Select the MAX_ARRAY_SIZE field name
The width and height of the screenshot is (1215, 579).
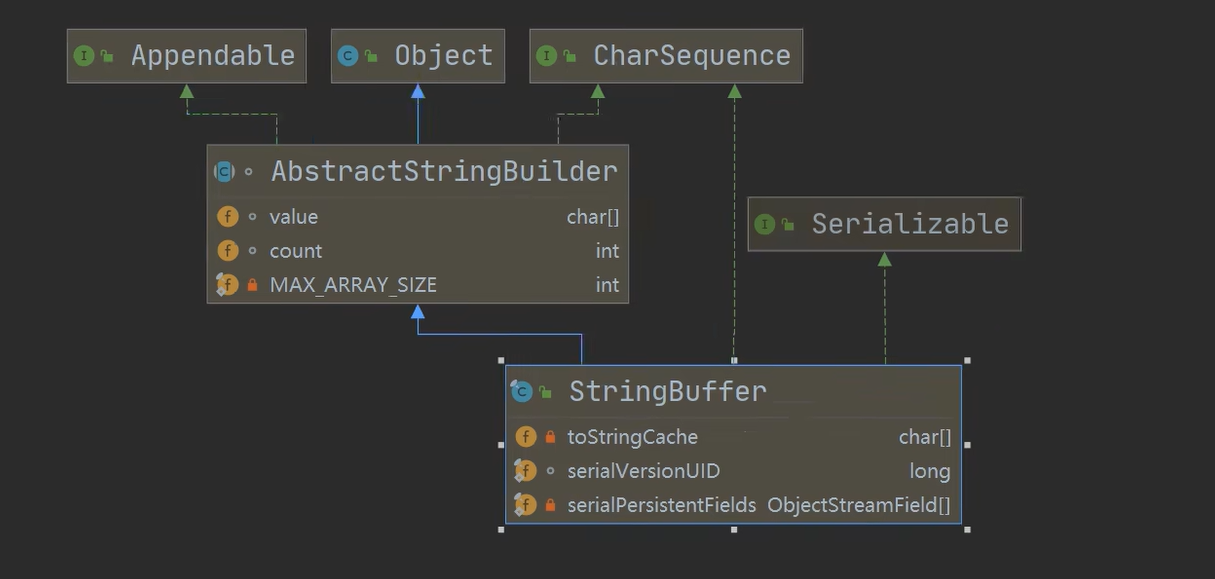(353, 285)
